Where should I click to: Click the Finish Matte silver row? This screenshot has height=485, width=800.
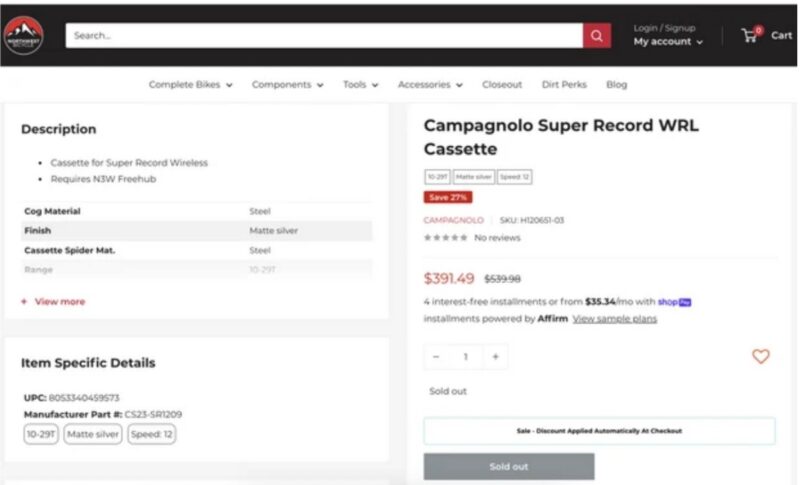196,231
